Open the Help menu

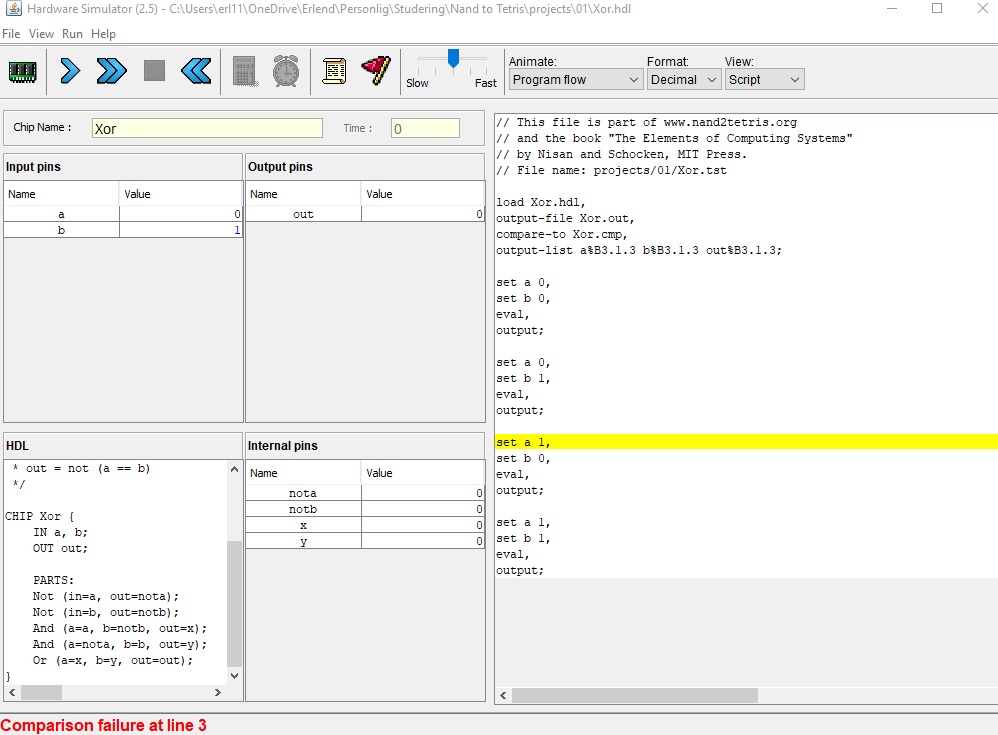[x=104, y=34]
